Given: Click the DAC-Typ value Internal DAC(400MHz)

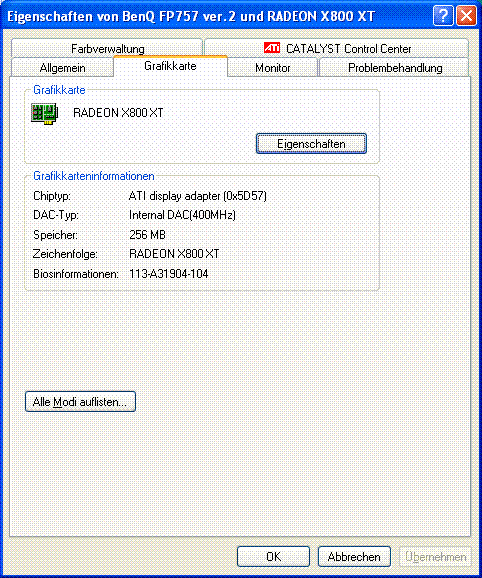Looking at the screenshot, I should coord(182,215).
